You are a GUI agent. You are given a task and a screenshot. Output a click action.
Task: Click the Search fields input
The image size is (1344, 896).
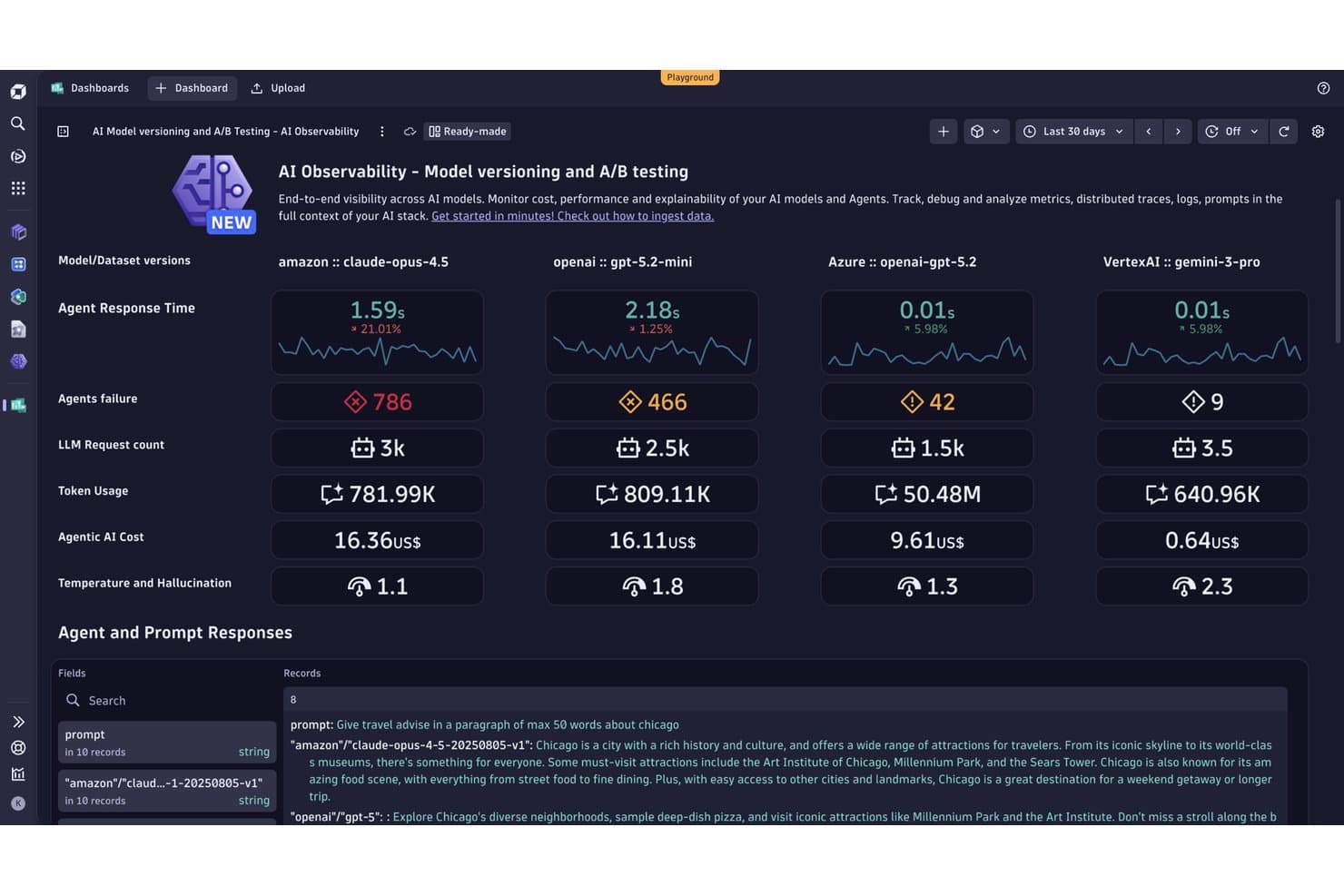point(167,701)
